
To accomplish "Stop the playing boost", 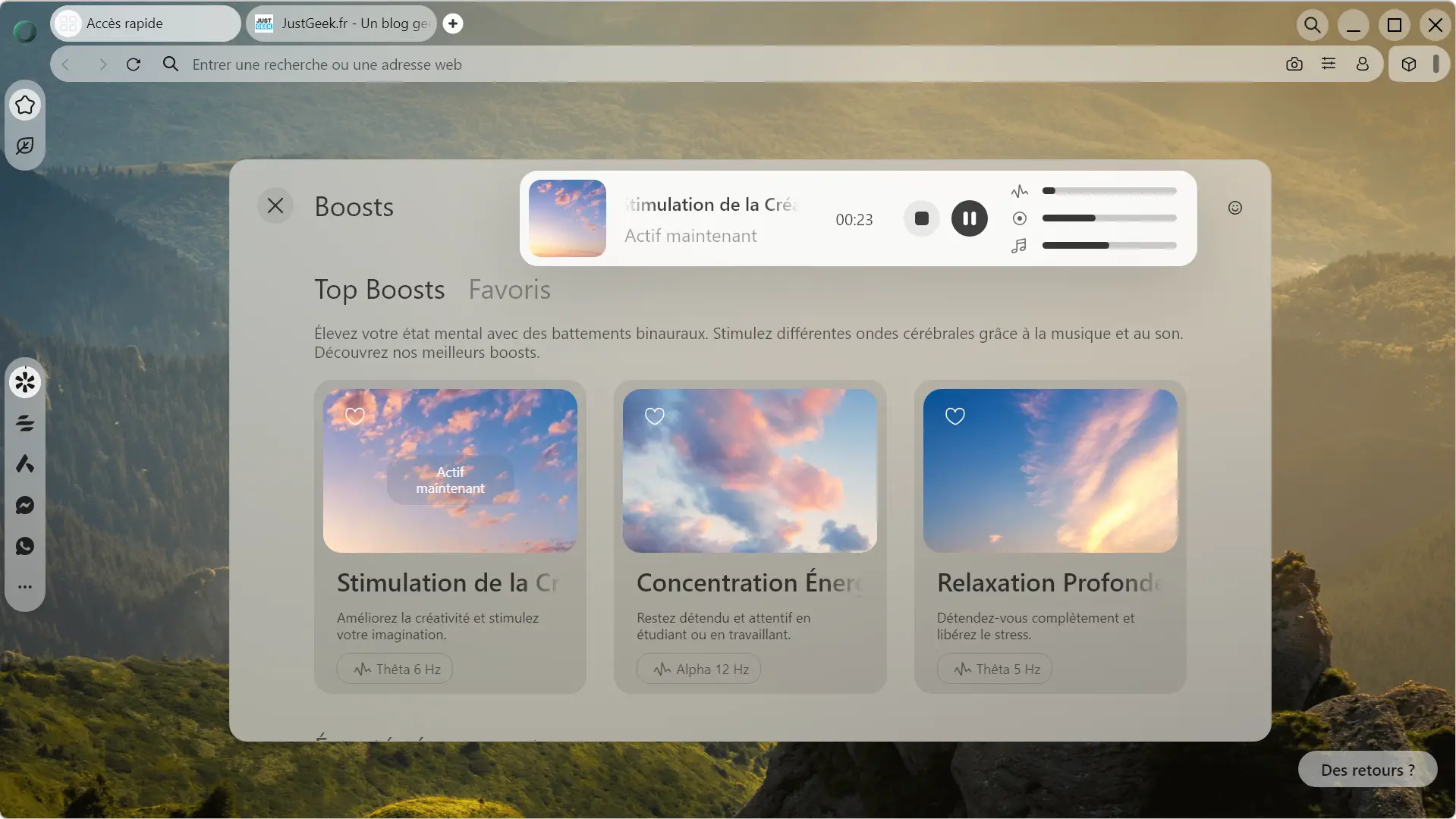I will [922, 218].
